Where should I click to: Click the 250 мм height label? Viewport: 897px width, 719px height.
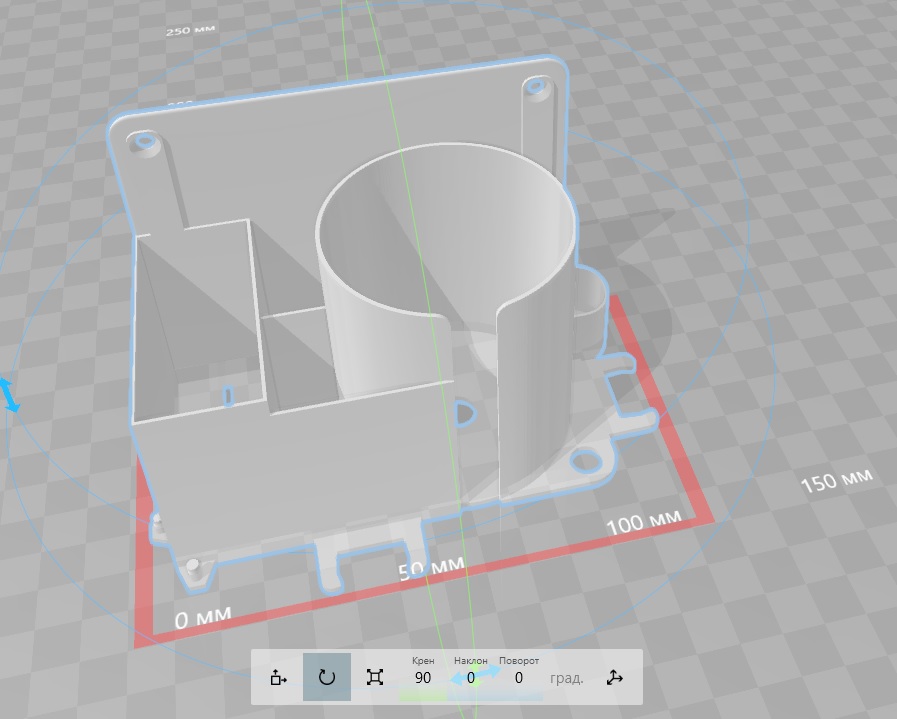190,30
